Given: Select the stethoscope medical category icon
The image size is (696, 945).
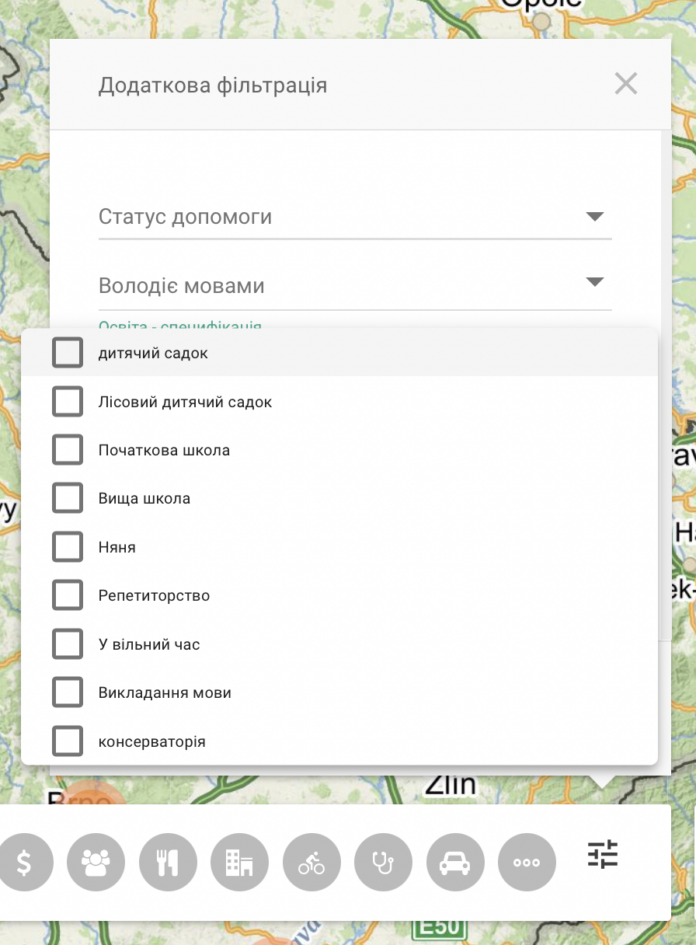Looking at the screenshot, I should click(383, 862).
